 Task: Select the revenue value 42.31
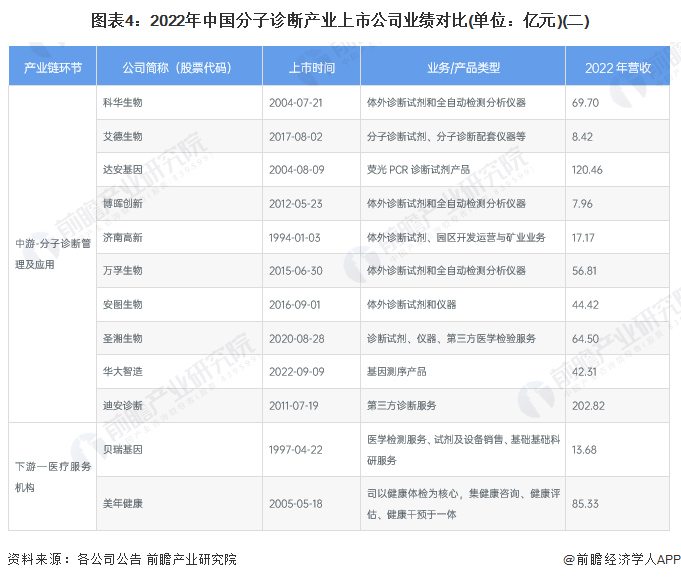(x=584, y=371)
